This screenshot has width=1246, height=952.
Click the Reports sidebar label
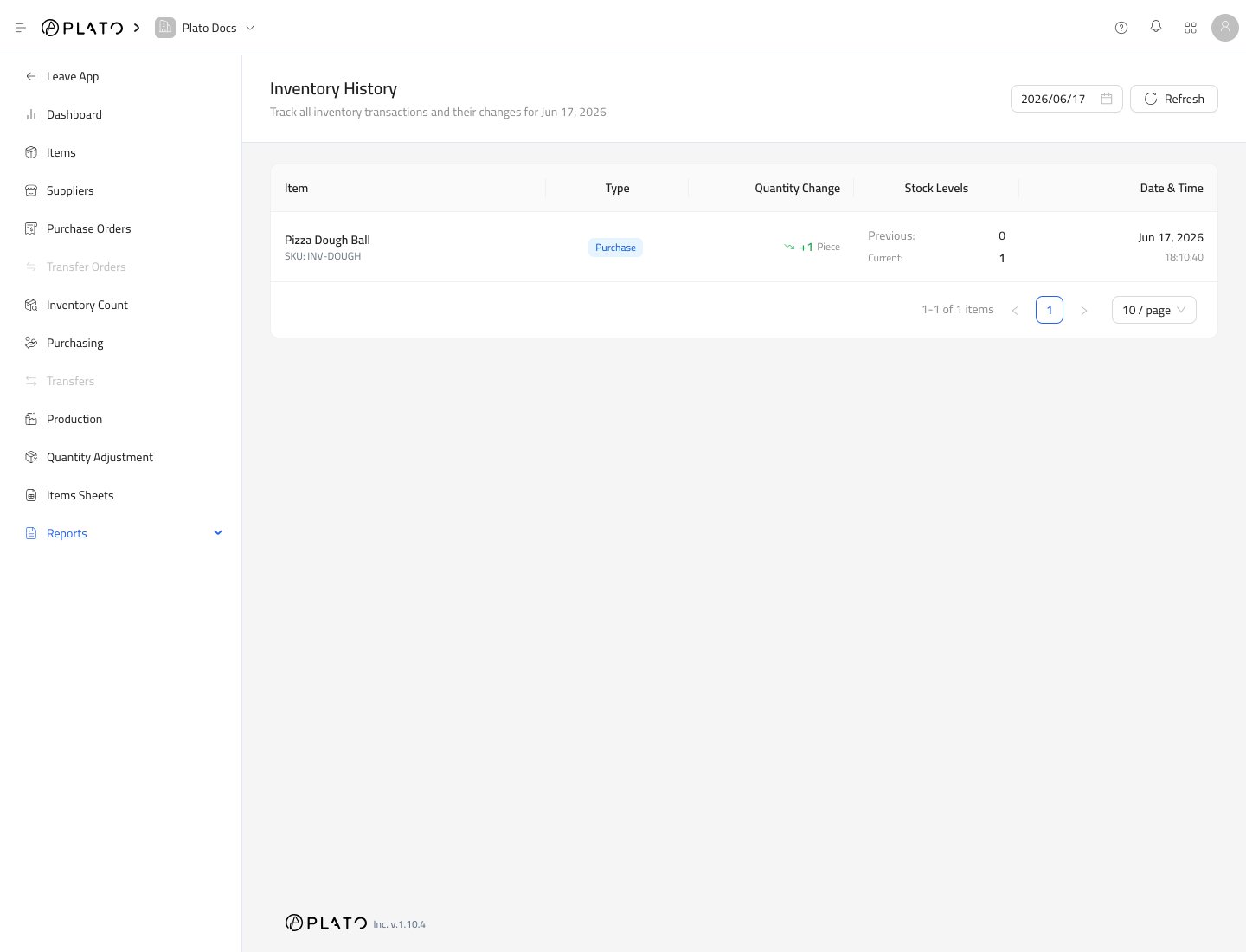coord(67,533)
